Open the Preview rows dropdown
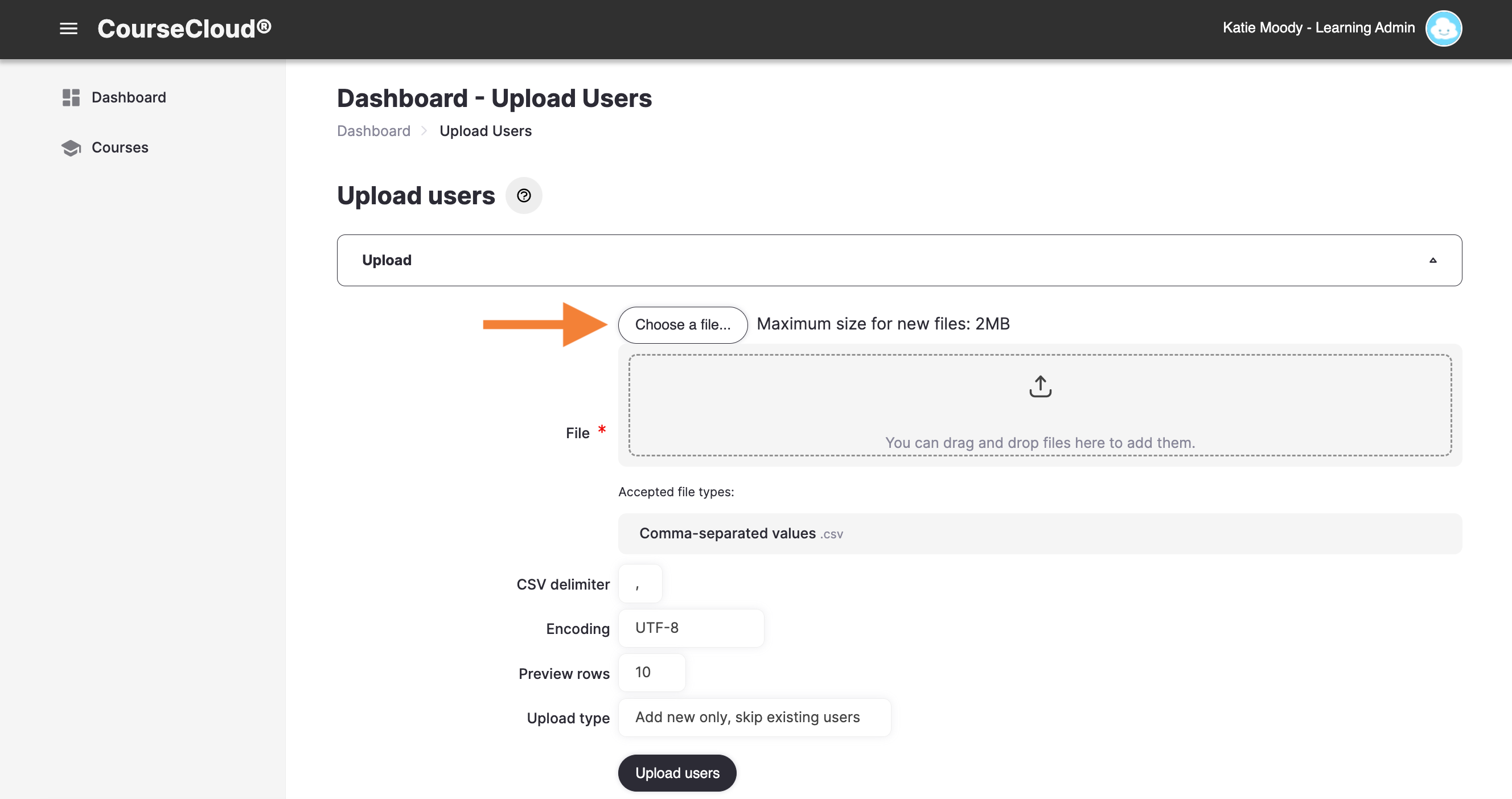Image resolution: width=1512 pixels, height=799 pixels. pyautogui.click(x=651, y=672)
